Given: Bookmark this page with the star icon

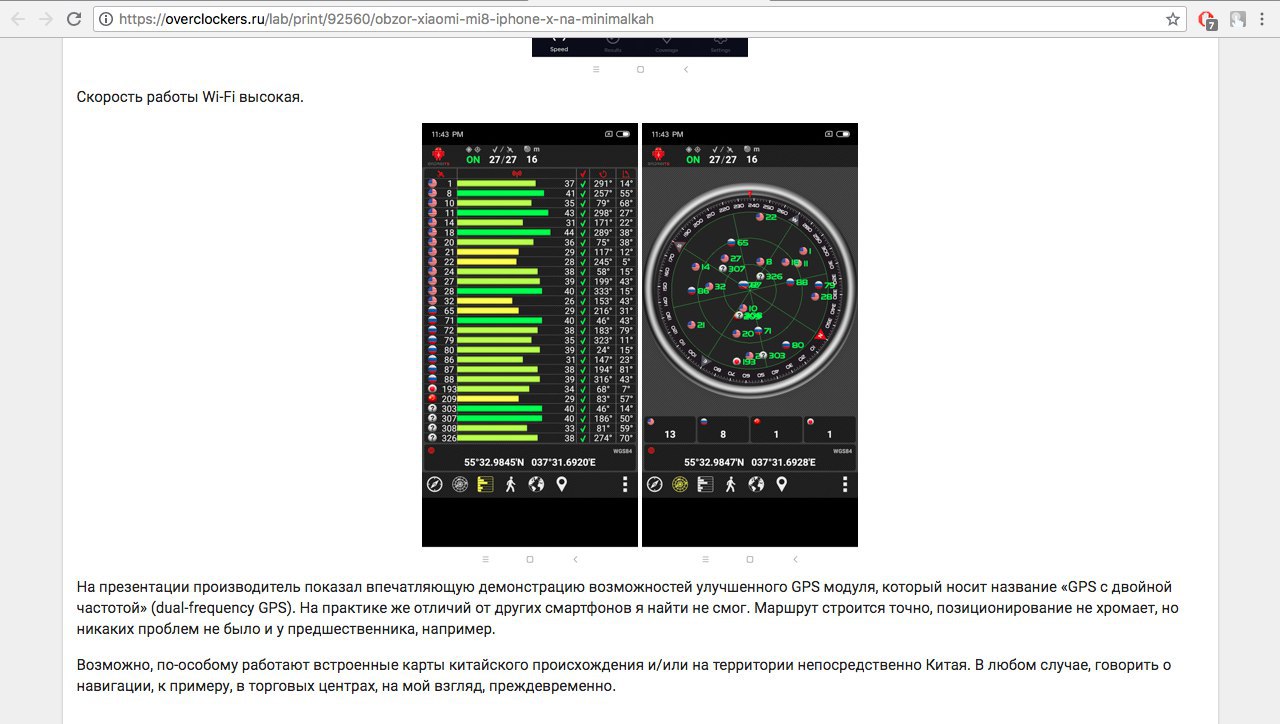Looking at the screenshot, I should point(1173,19).
